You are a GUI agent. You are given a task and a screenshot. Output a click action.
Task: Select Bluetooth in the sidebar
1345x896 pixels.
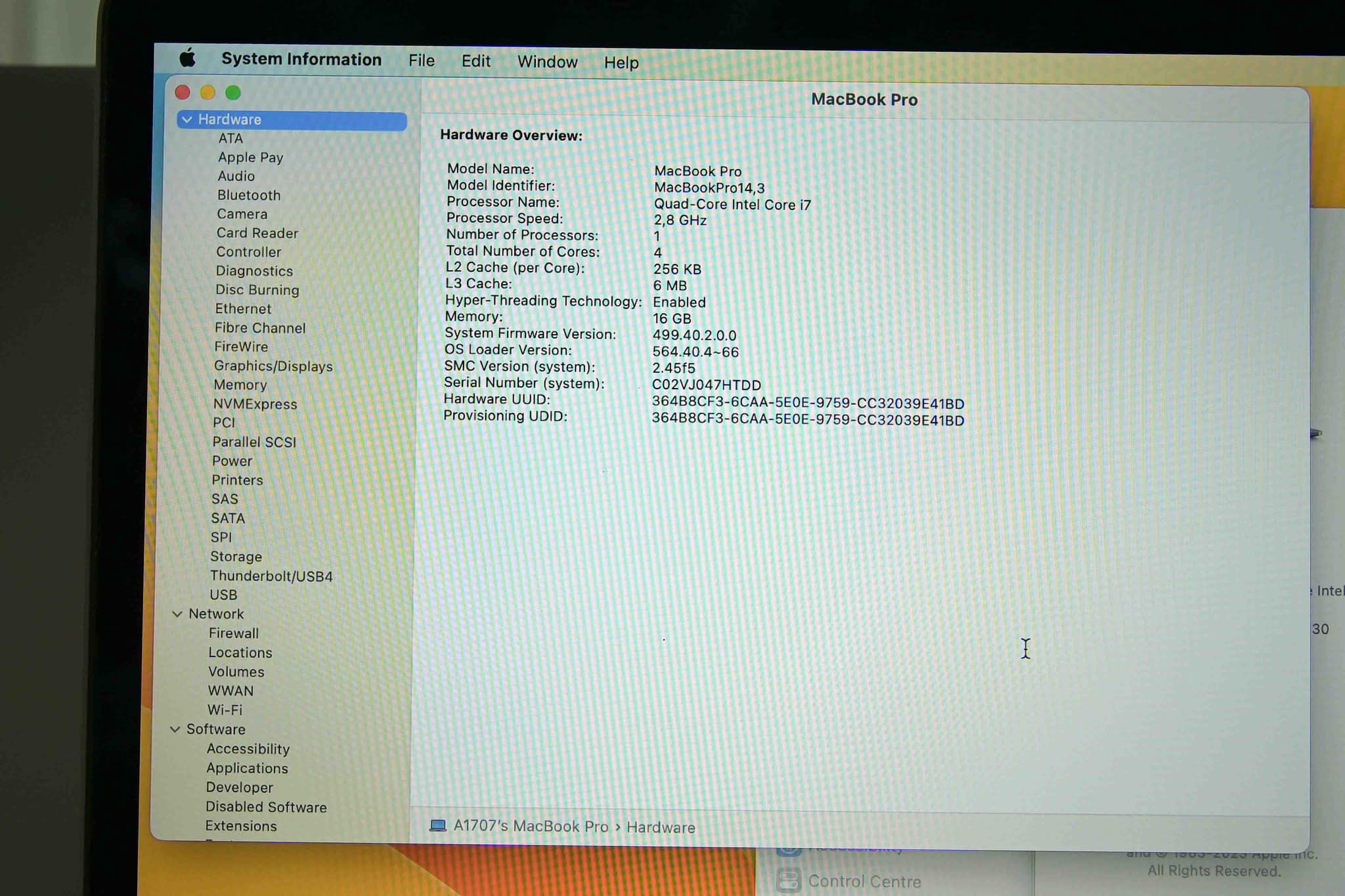pos(249,195)
